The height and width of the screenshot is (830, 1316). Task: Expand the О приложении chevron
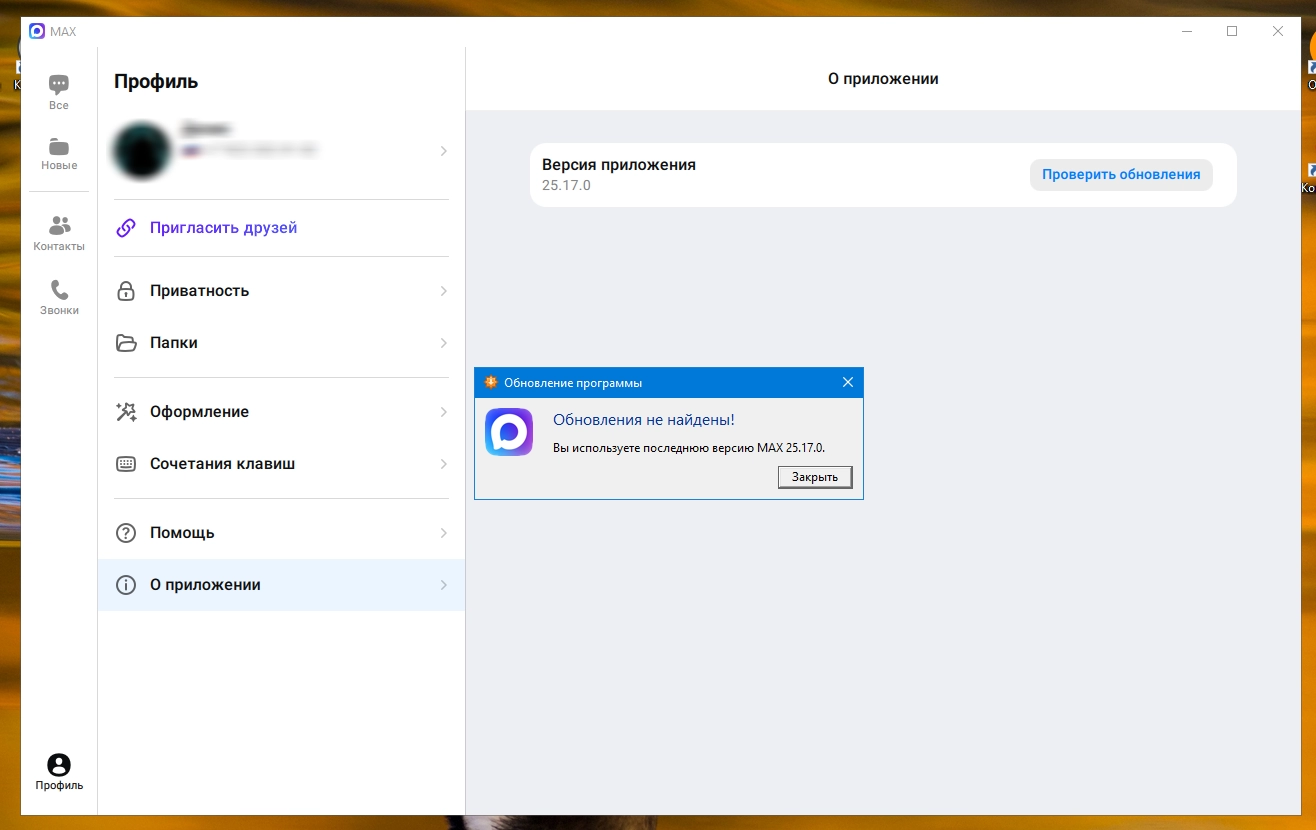tap(443, 585)
